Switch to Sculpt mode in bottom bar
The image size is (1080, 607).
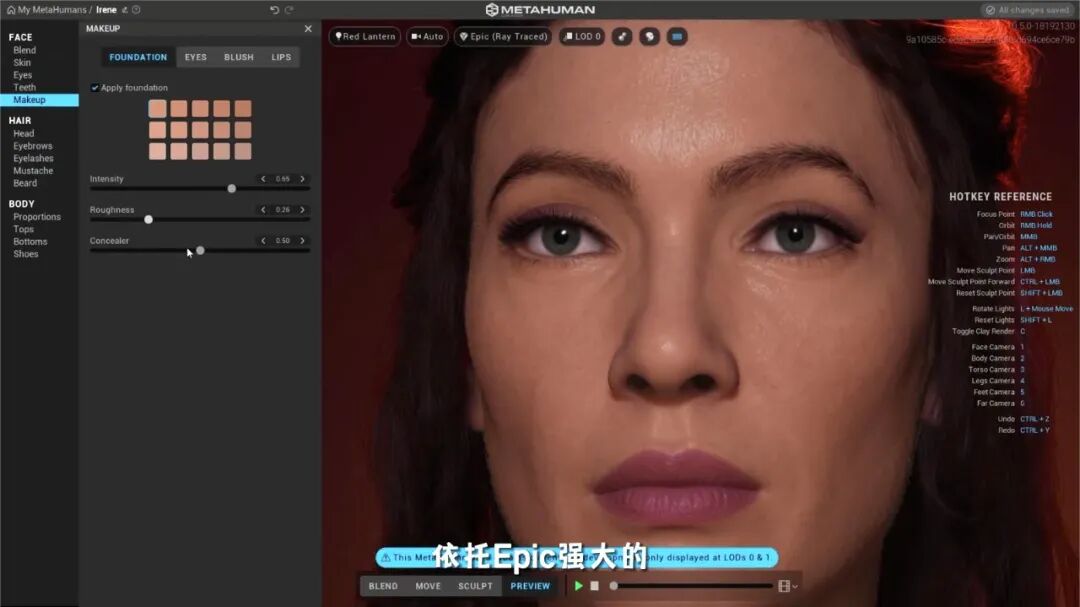(475, 586)
